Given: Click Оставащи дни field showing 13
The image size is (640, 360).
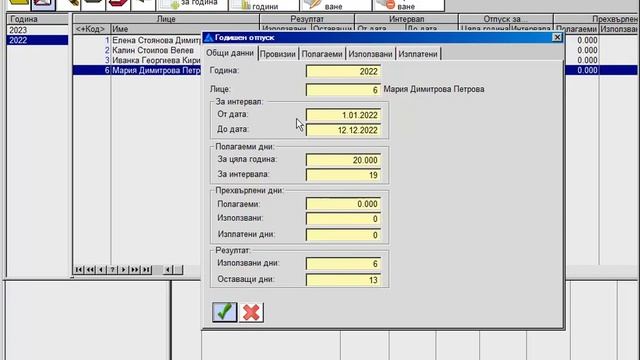Looking at the screenshot, I should [x=343, y=280].
